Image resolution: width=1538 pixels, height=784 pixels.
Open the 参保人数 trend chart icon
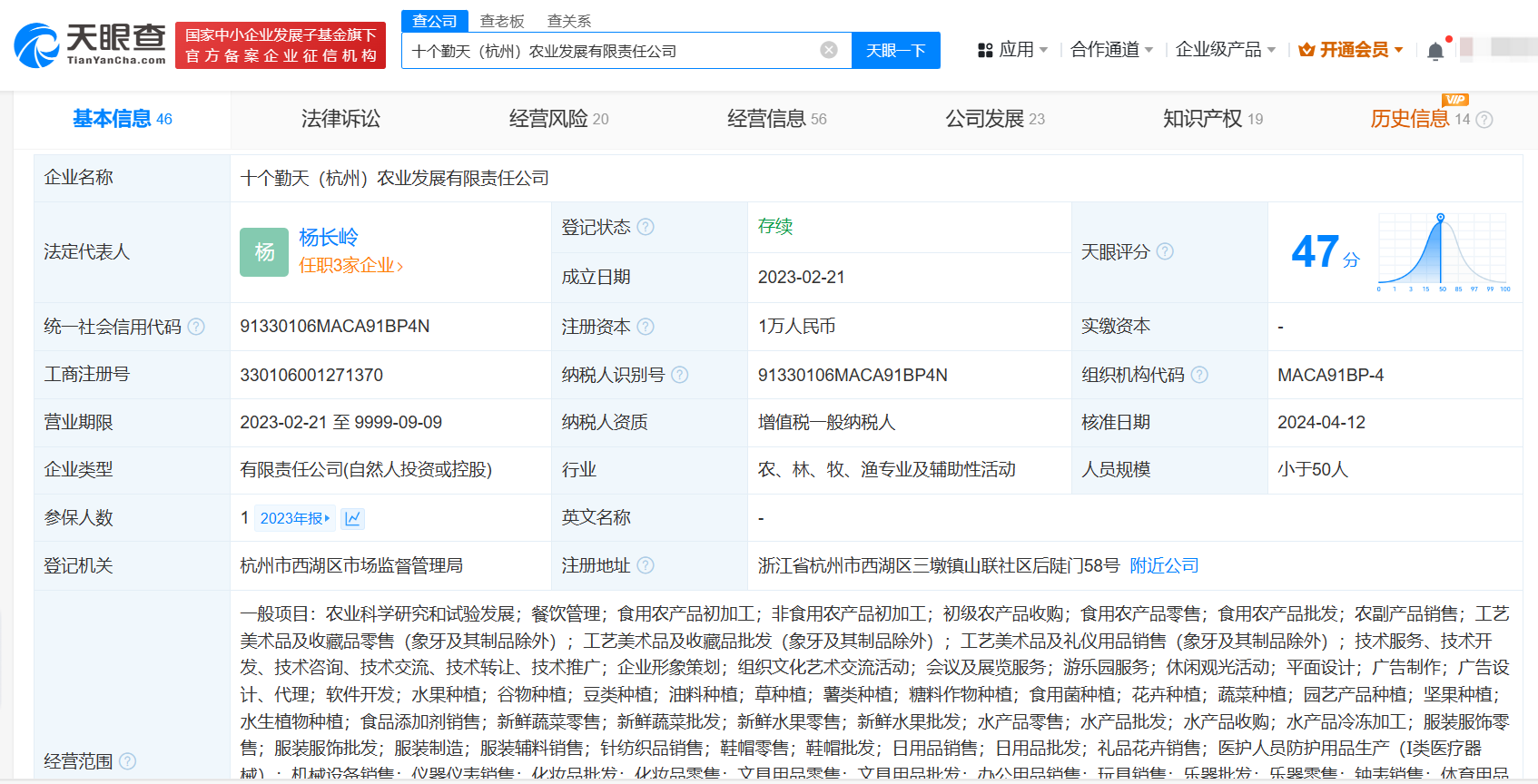pyautogui.click(x=353, y=518)
